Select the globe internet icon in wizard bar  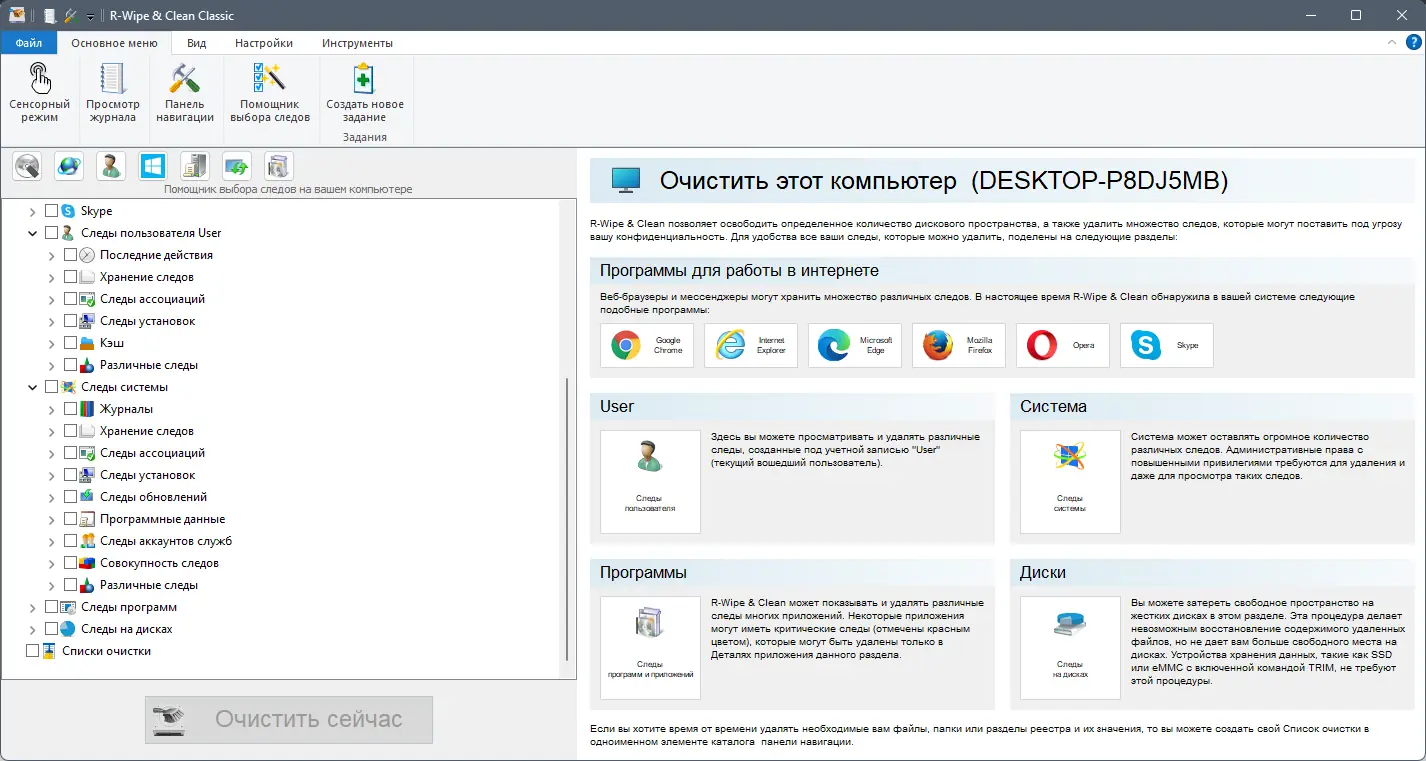[x=68, y=165]
